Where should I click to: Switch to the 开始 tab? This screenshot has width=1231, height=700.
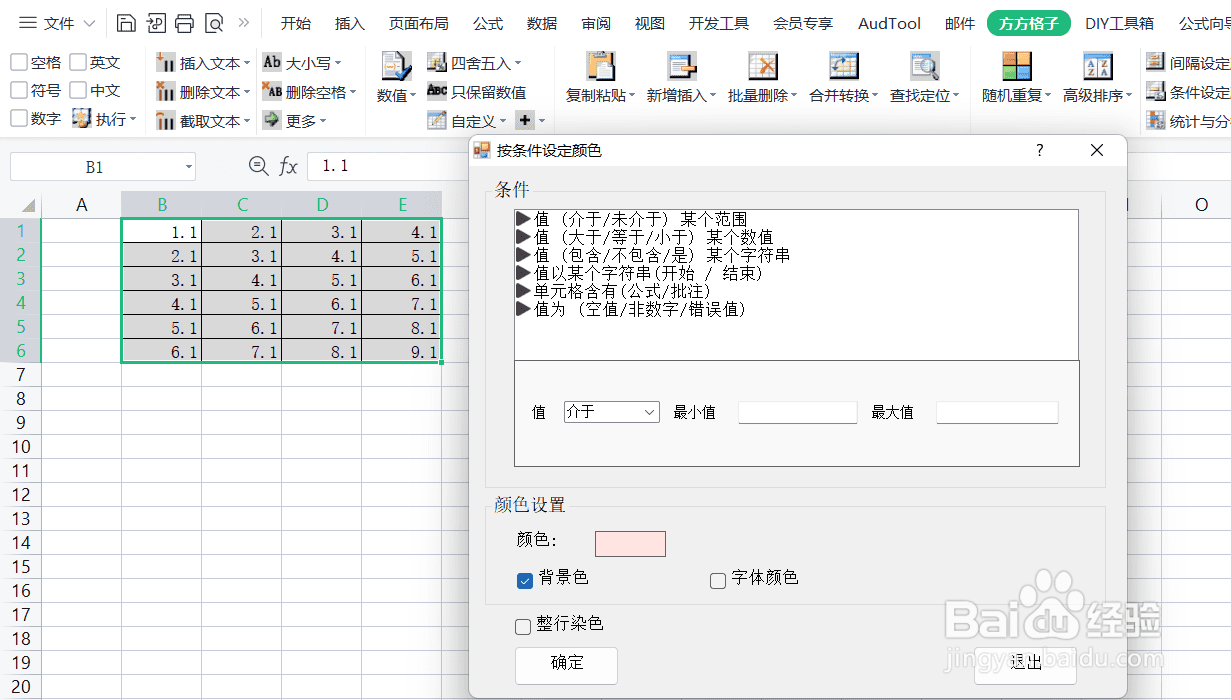pyautogui.click(x=296, y=23)
